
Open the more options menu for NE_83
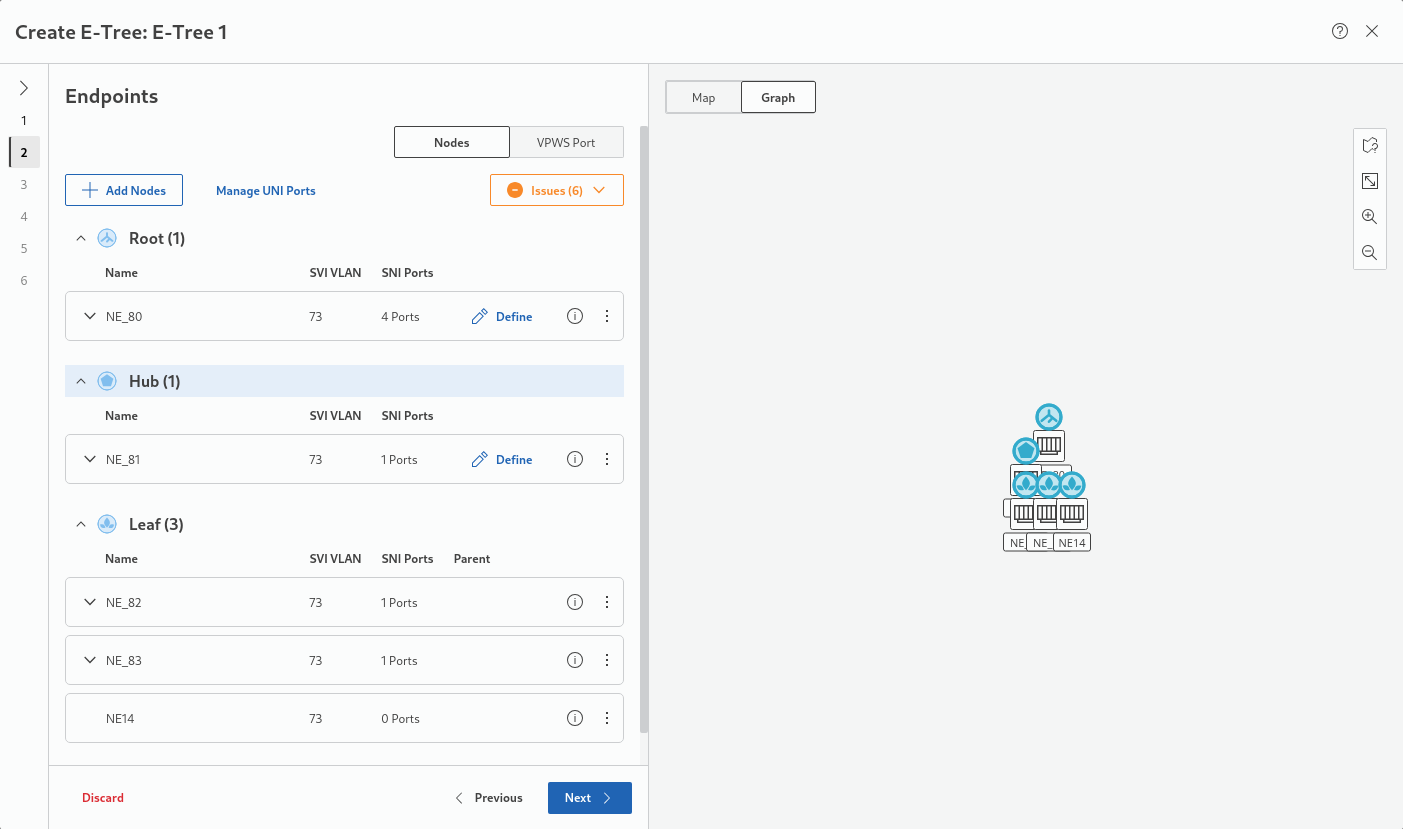click(x=607, y=660)
